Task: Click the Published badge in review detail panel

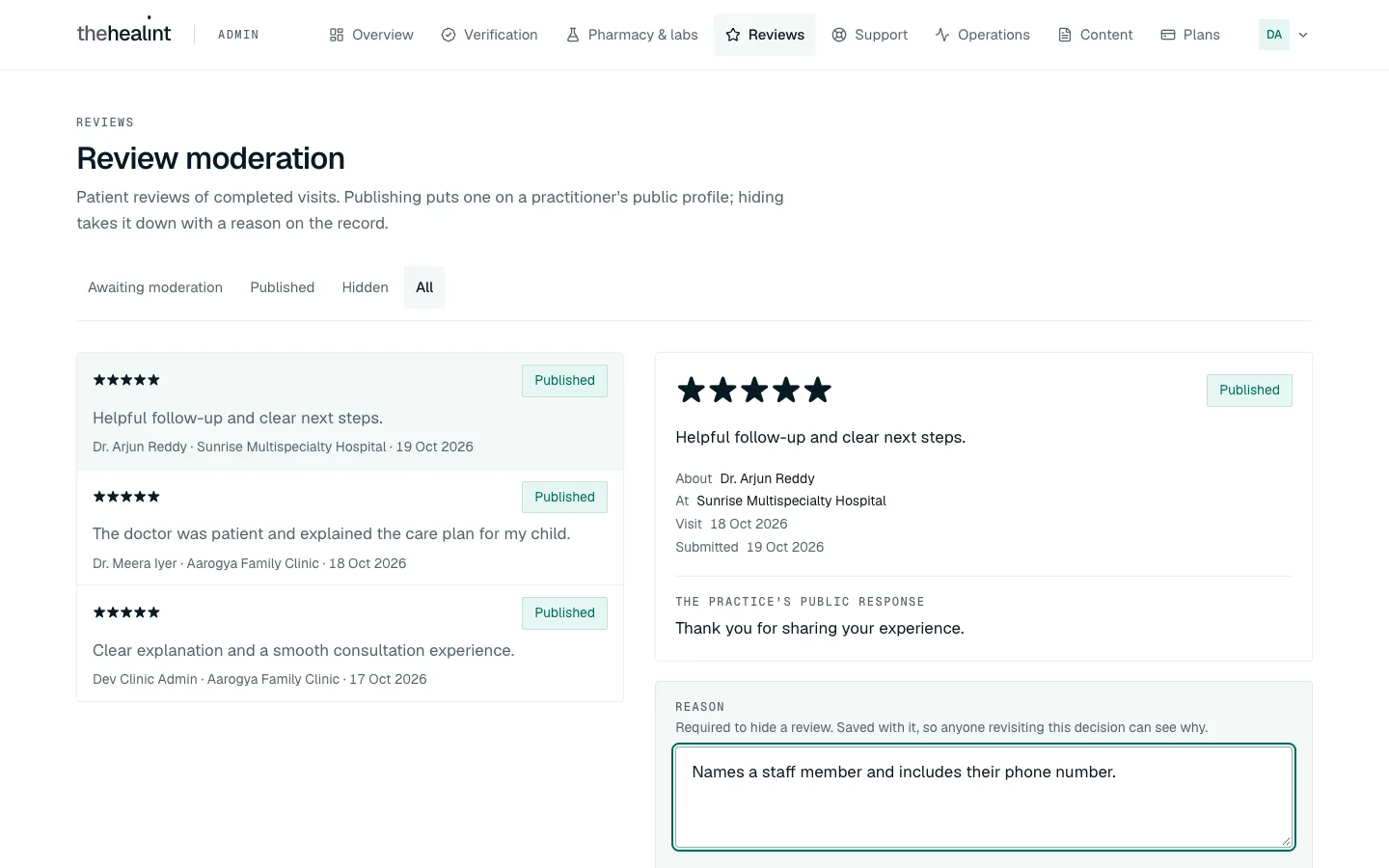Action: [1249, 391]
